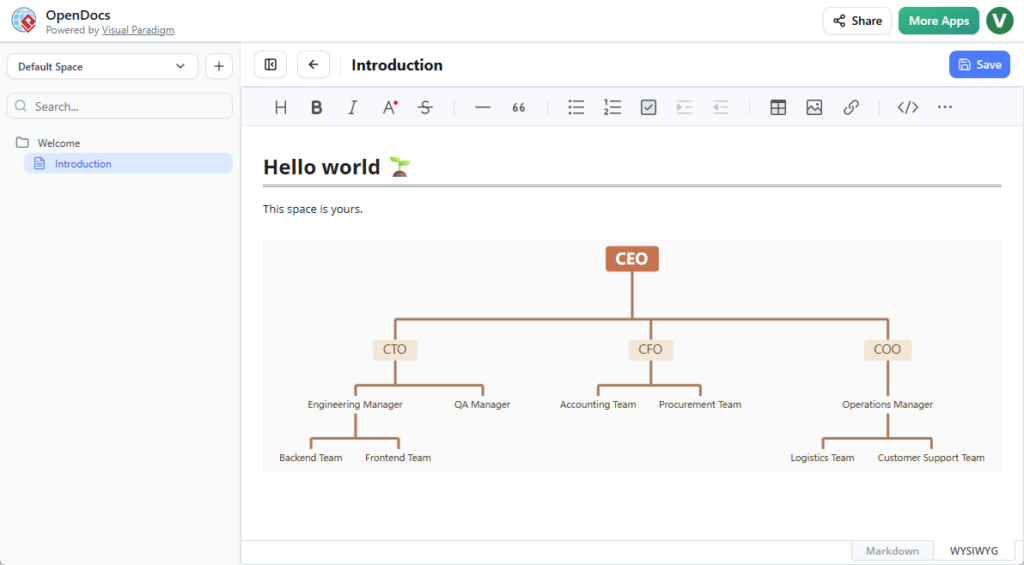Open the Default Space dropdown
The height and width of the screenshot is (565, 1024).
pyautogui.click(x=102, y=66)
